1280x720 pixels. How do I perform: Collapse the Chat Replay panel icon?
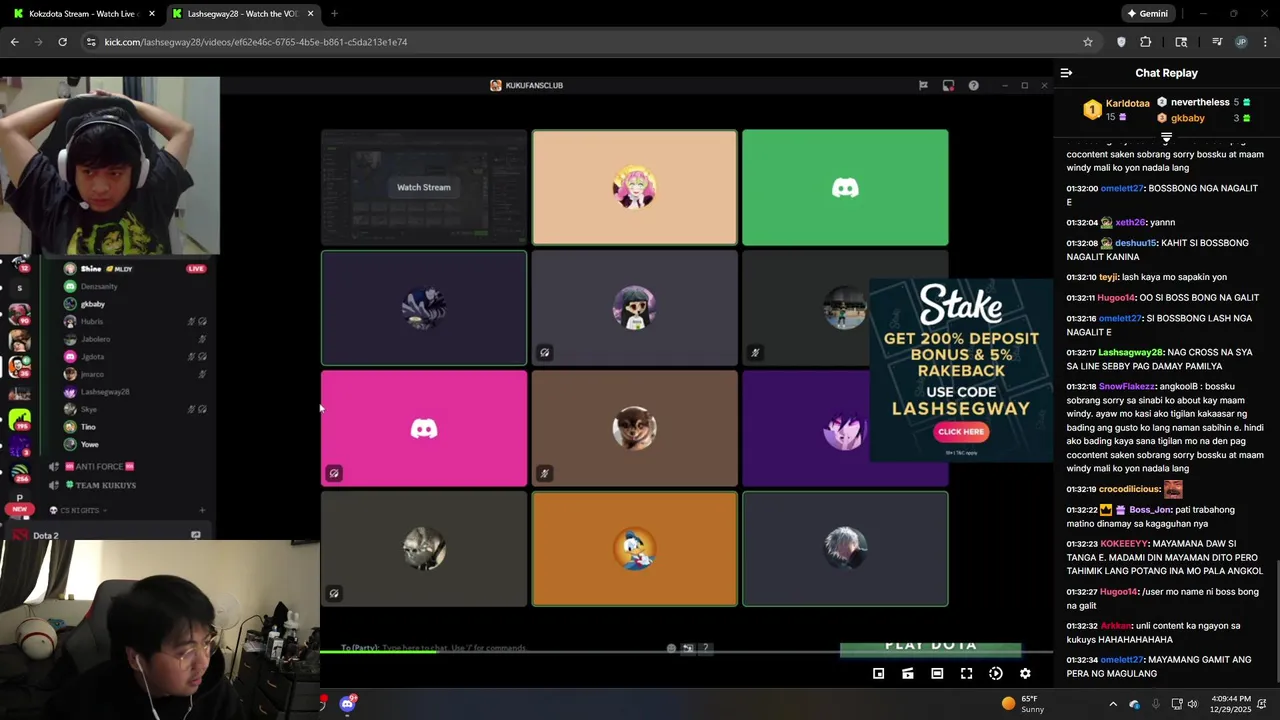point(1066,73)
